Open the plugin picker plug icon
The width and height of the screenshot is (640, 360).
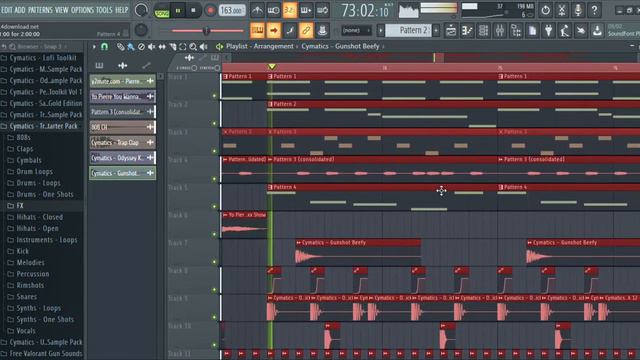click(x=549, y=31)
